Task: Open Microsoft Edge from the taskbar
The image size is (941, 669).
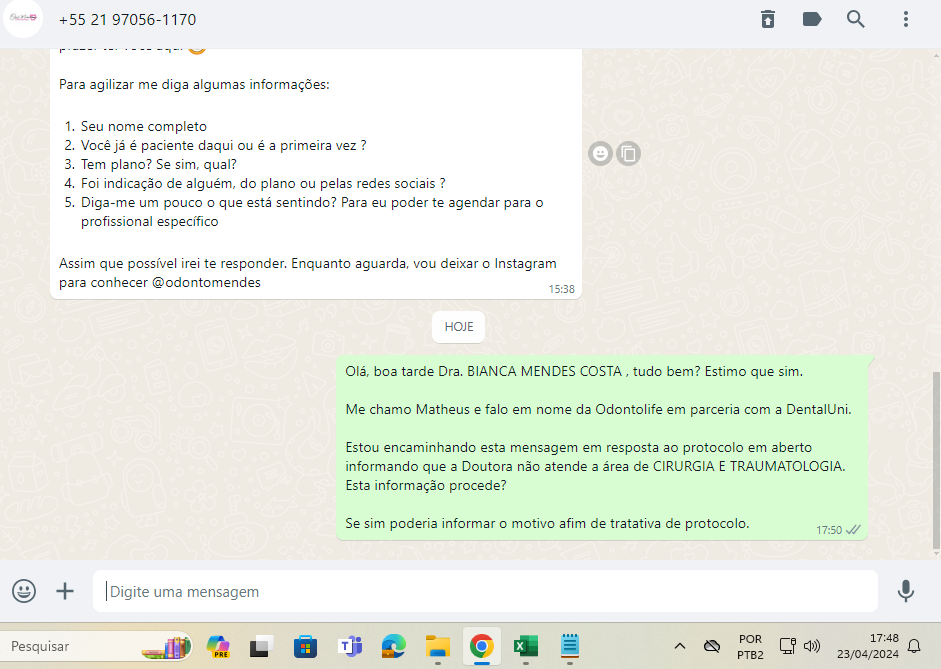Action: click(393, 646)
